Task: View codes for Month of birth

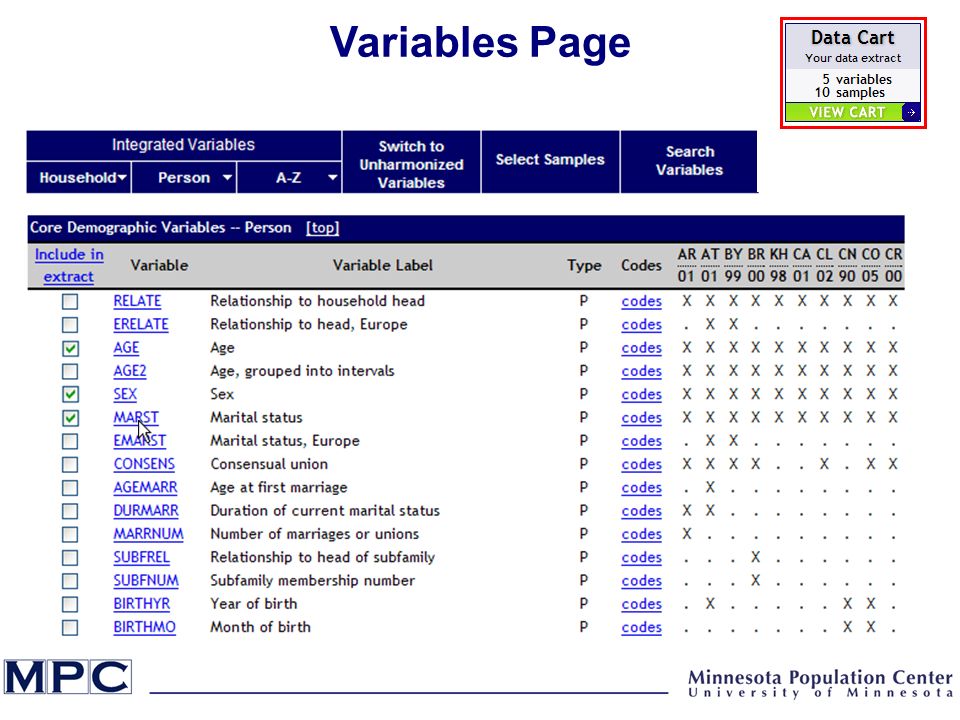Action: point(642,627)
